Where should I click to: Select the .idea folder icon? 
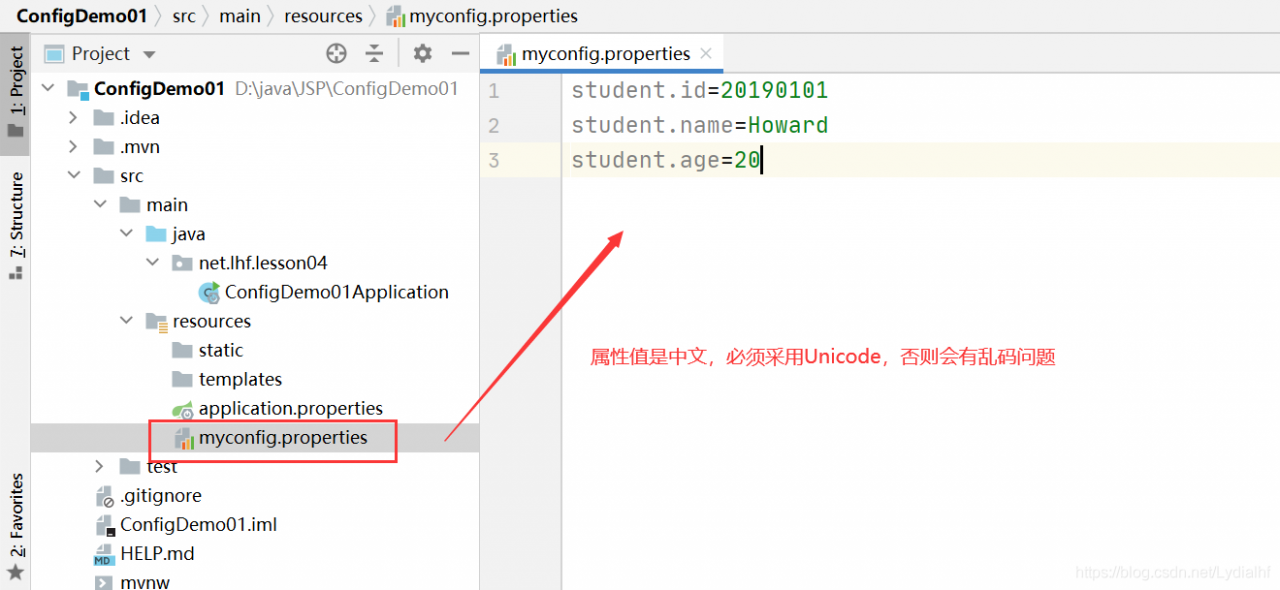click(x=103, y=117)
